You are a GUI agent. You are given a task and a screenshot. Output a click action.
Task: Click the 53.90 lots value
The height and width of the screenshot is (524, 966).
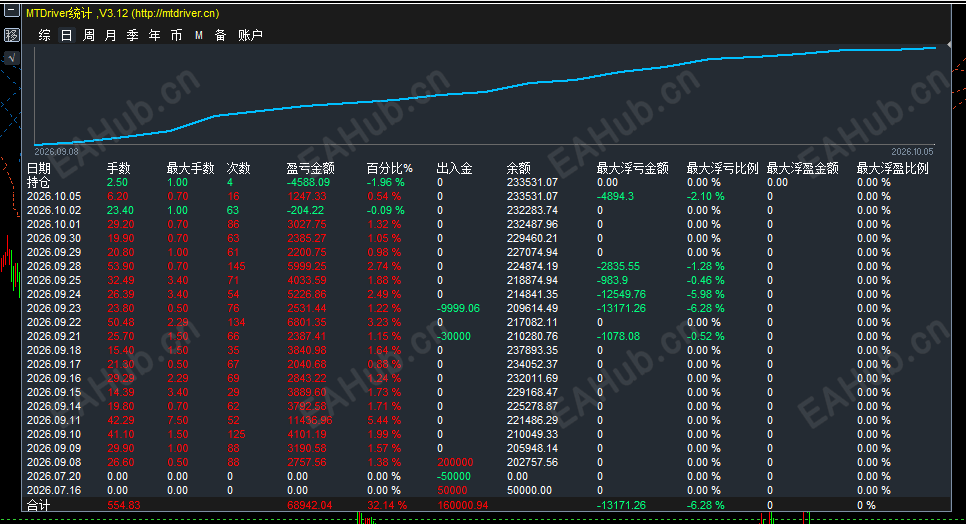(x=121, y=267)
